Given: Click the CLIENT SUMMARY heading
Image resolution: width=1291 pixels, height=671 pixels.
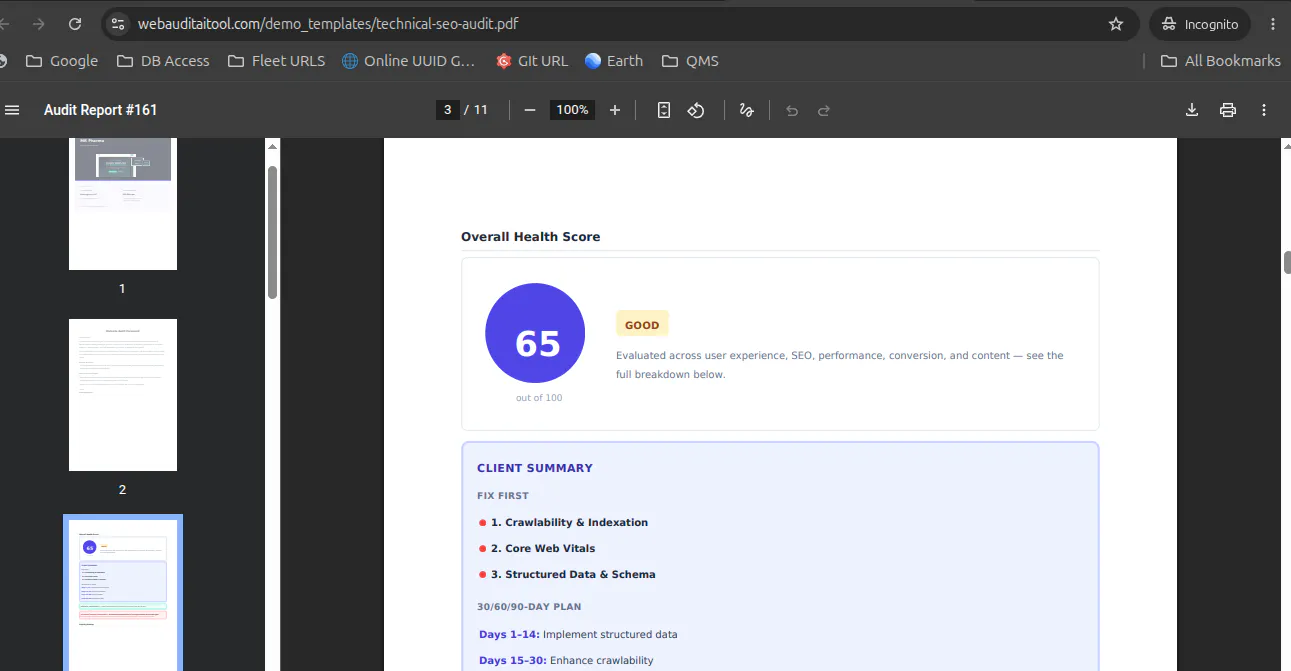Looking at the screenshot, I should click(x=535, y=468).
